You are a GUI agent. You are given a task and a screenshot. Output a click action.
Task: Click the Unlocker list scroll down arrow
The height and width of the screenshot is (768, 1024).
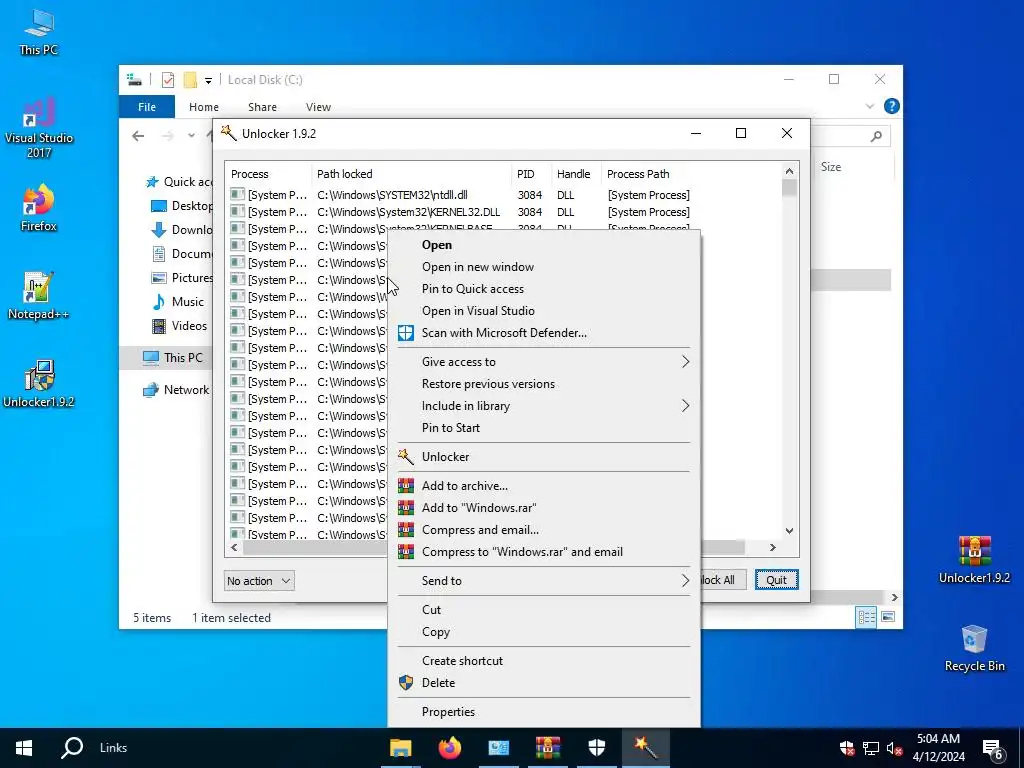[x=790, y=531]
